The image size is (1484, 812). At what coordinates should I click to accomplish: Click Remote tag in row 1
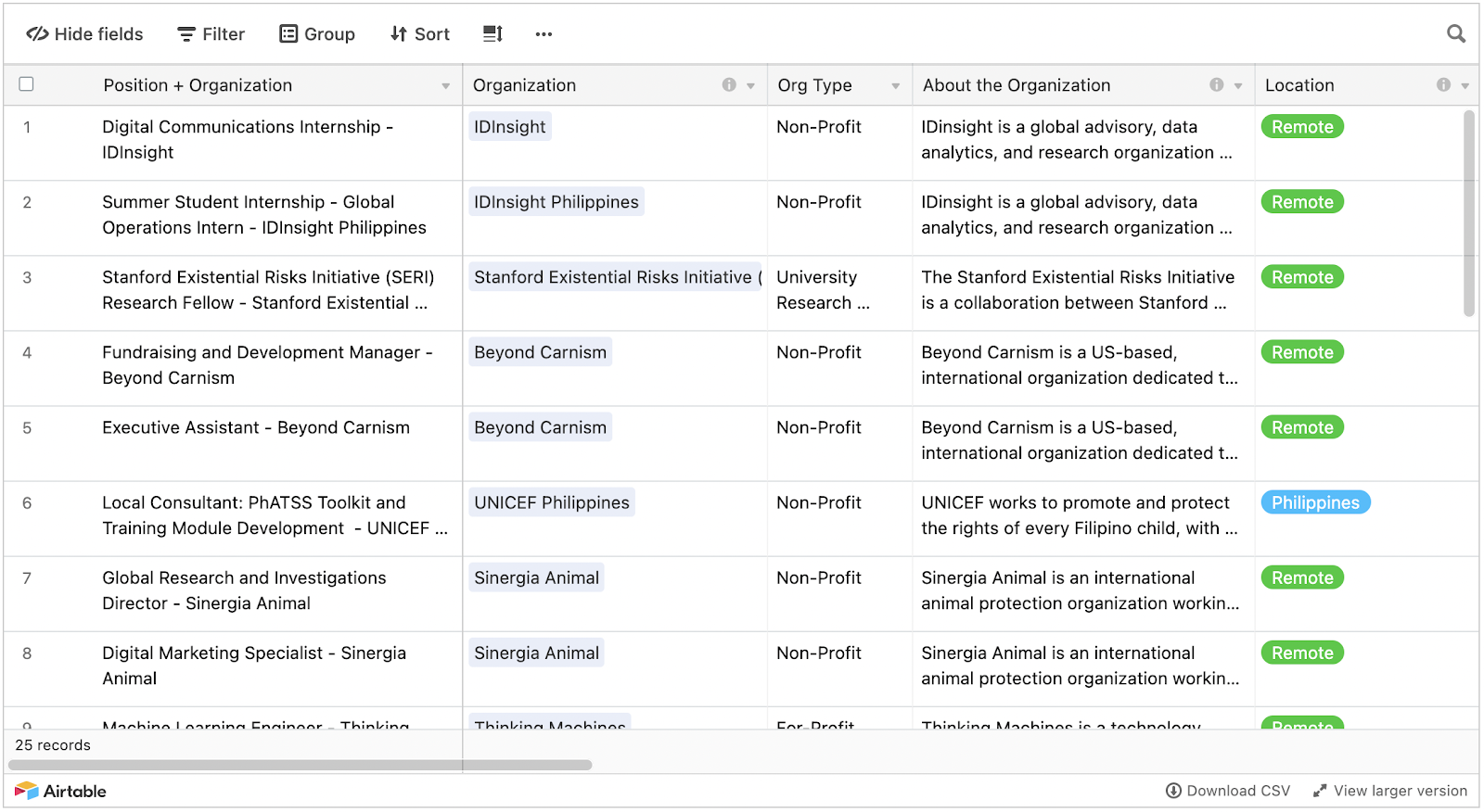coord(1302,127)
